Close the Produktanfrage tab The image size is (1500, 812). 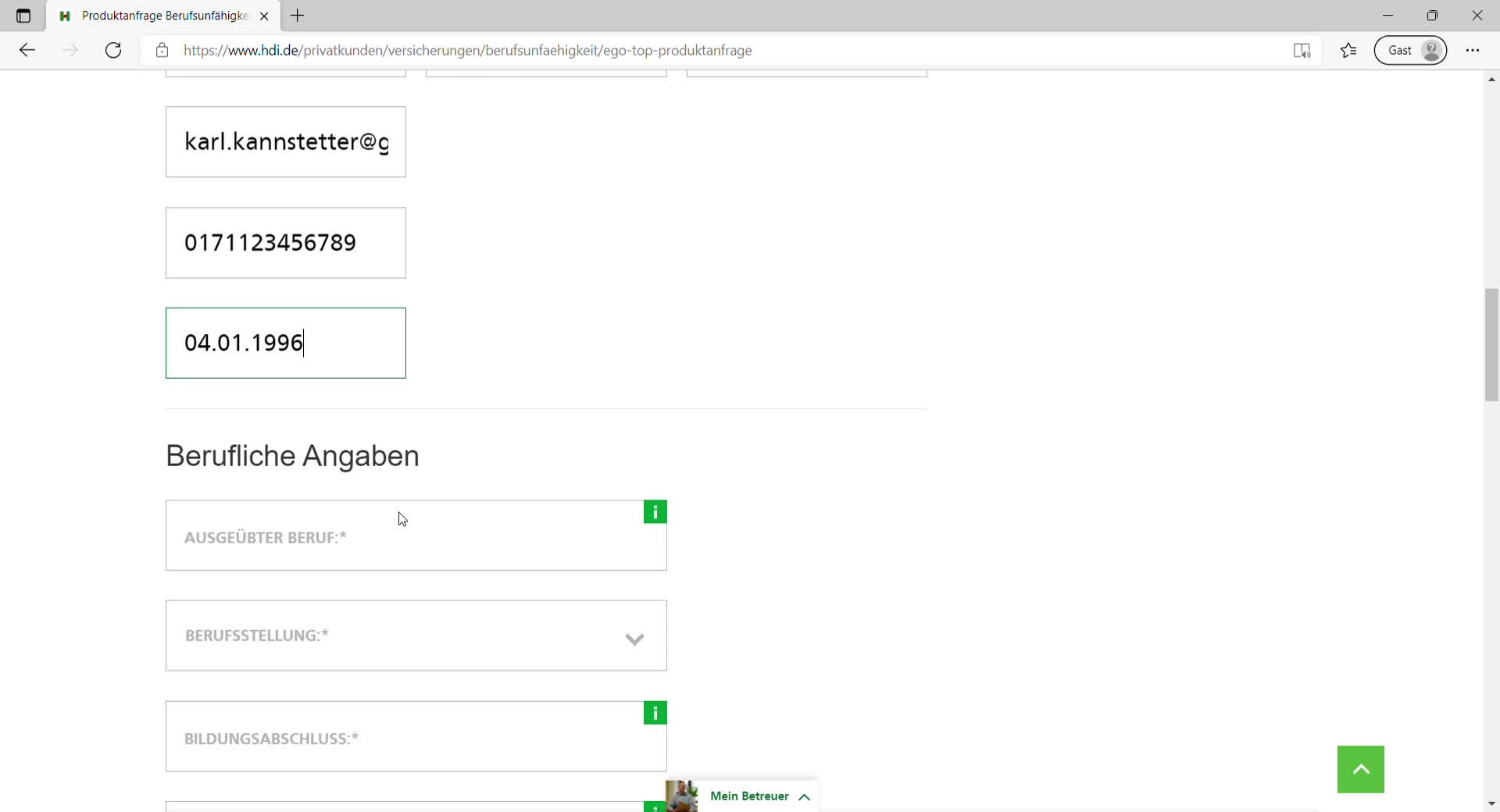point(264,16)
